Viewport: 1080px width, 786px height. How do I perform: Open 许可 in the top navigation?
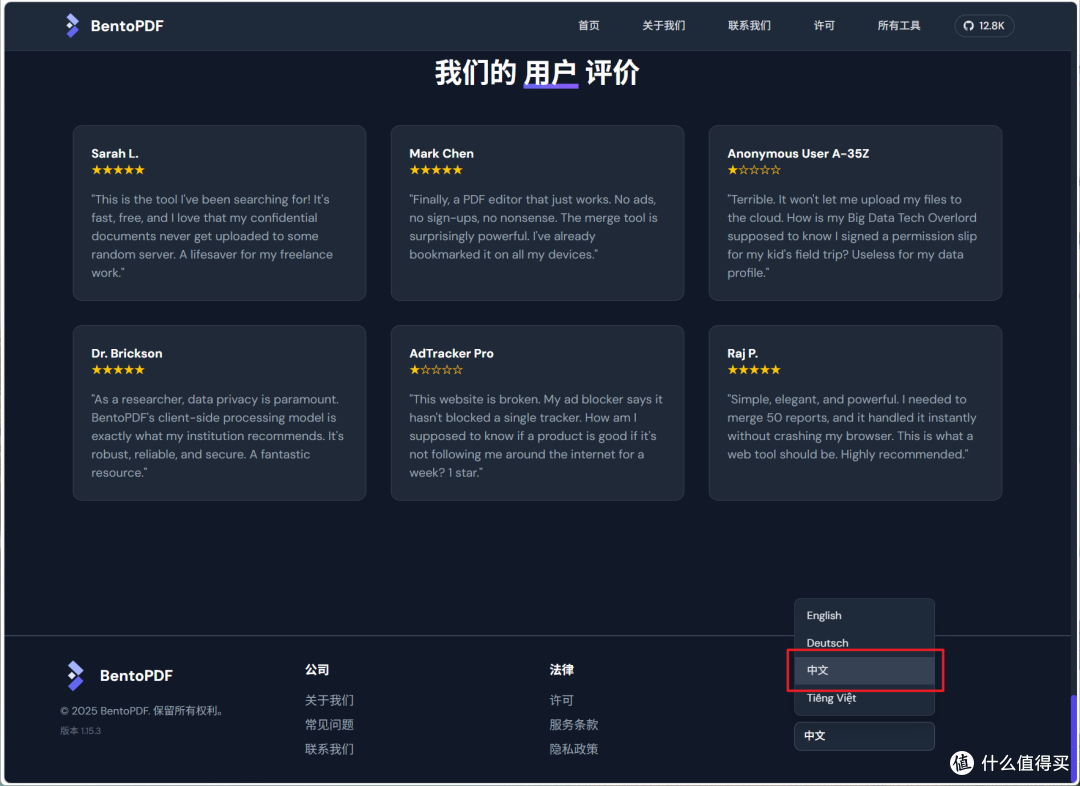[x=824, y=25]
